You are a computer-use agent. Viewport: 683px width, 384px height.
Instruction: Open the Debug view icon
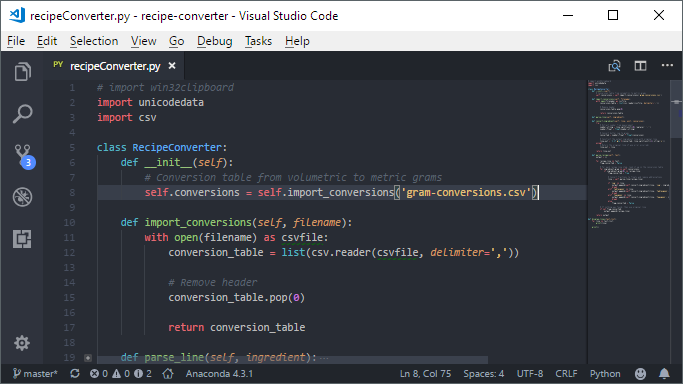coord(22,197)
